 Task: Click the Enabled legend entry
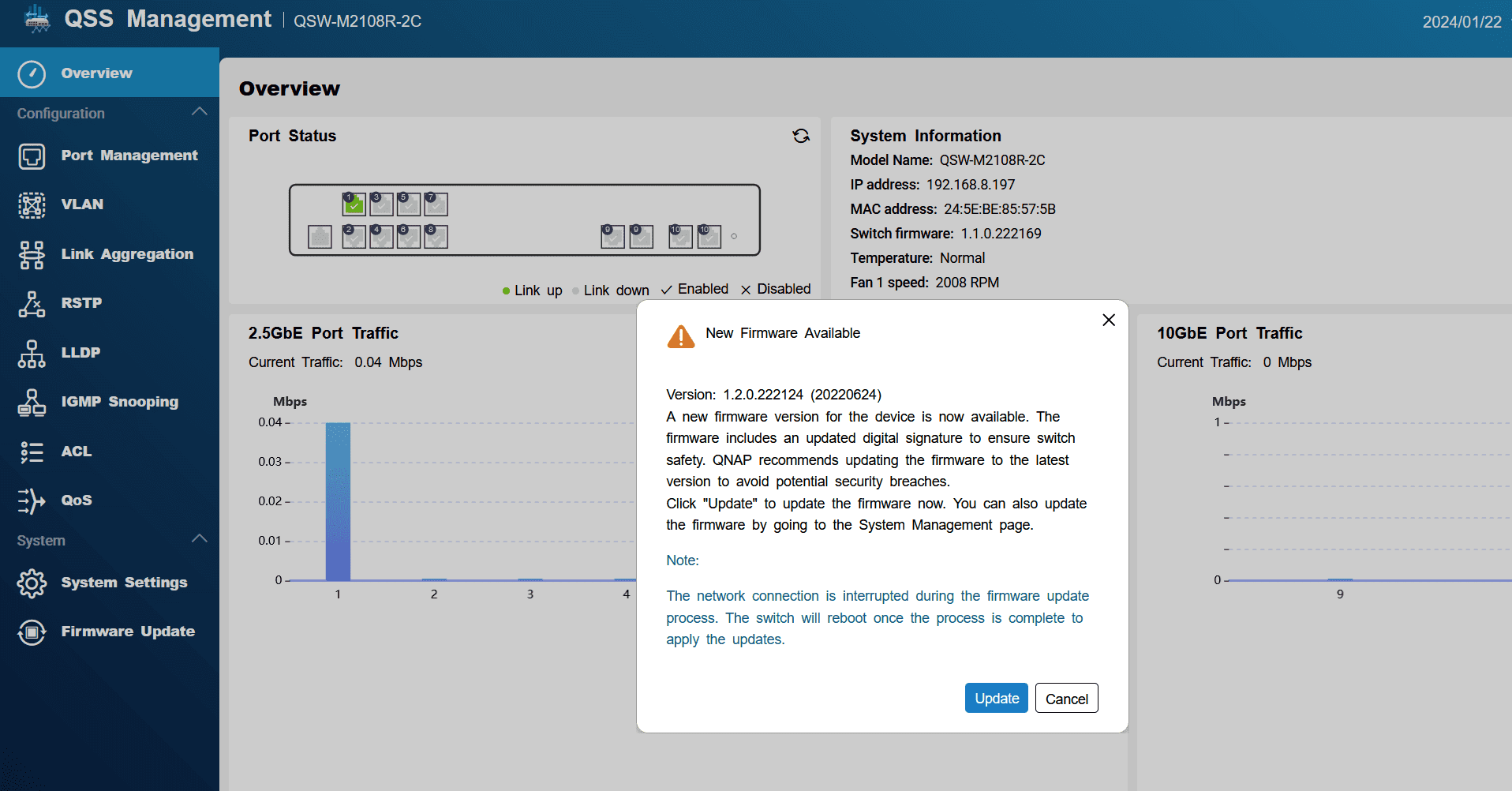(694, 289)
